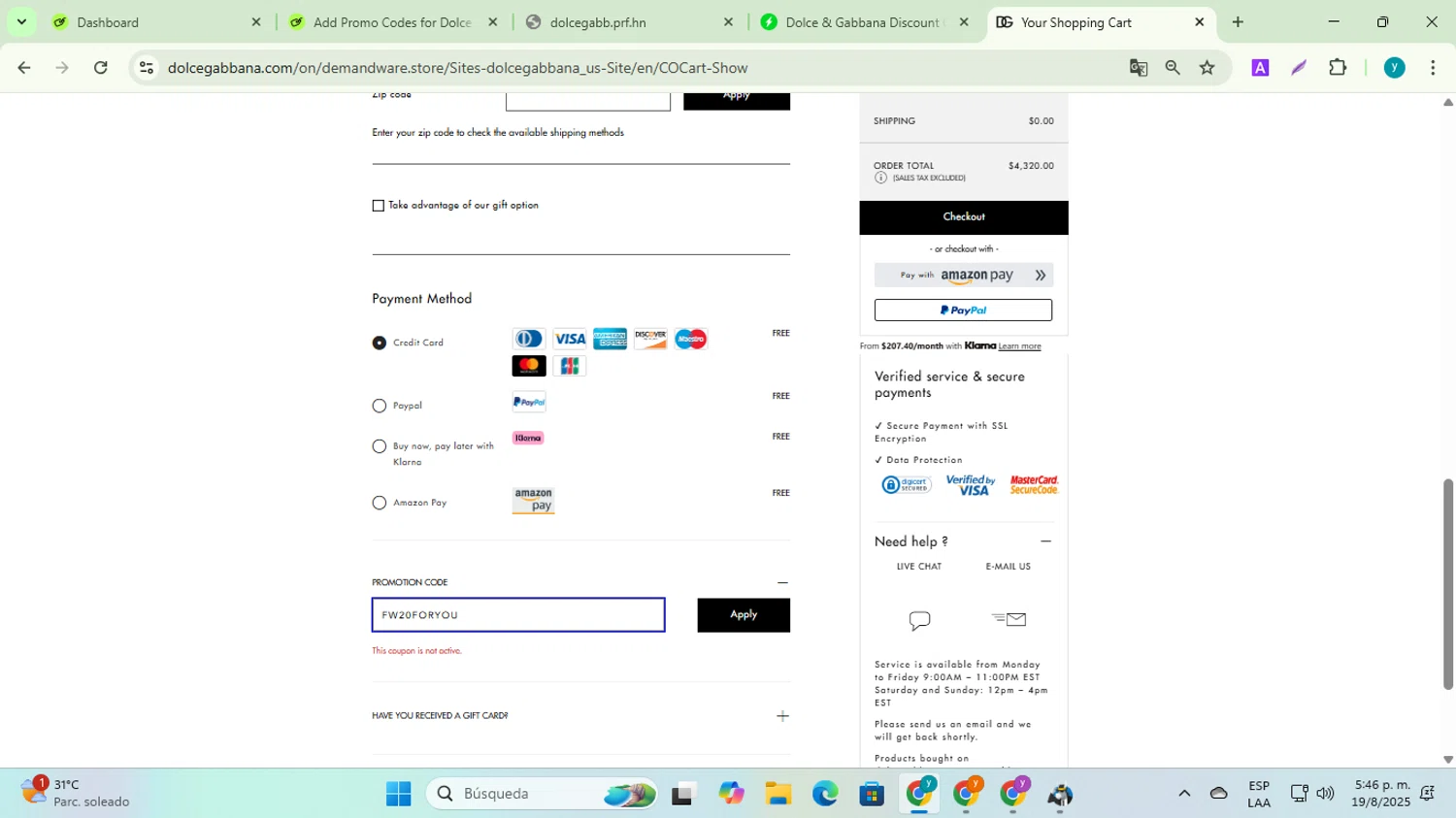Switch to Dolce & Gabbana Discount tab
Viewport: 1456px width, 818px height.
(864, 22)
